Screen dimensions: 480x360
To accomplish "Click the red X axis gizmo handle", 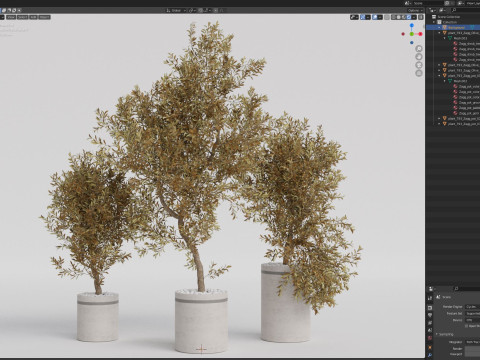I will click(x=420, y=34).
